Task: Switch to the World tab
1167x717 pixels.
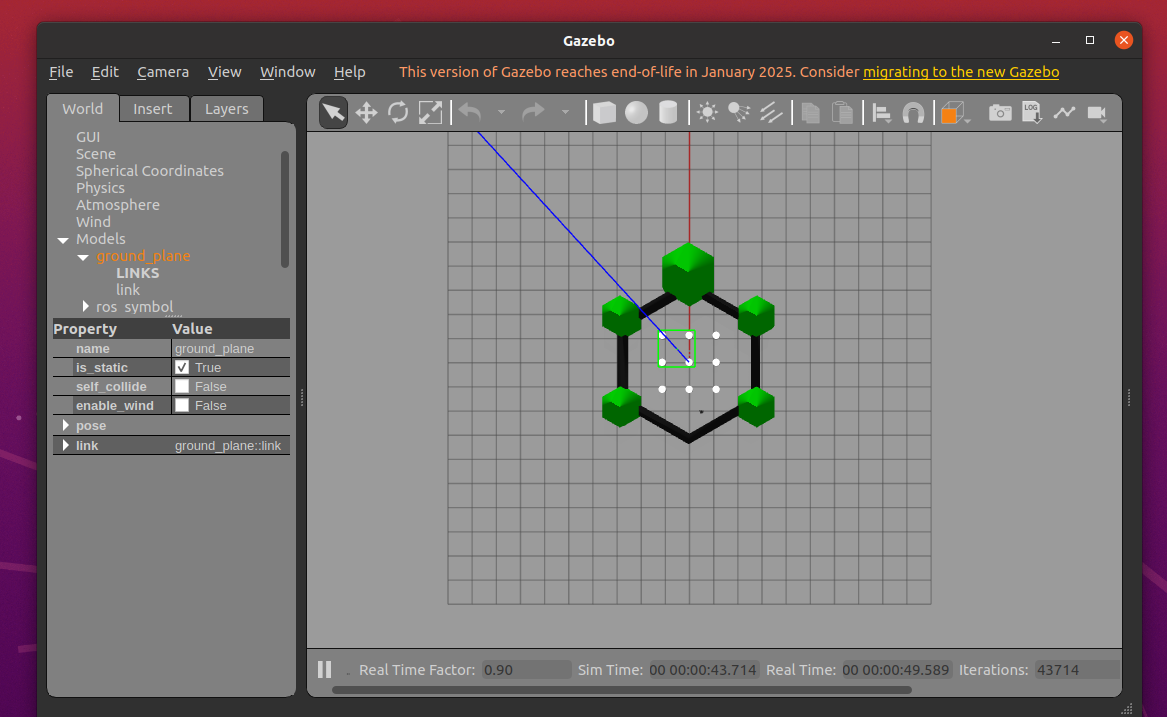Action: tap(83, 109)
